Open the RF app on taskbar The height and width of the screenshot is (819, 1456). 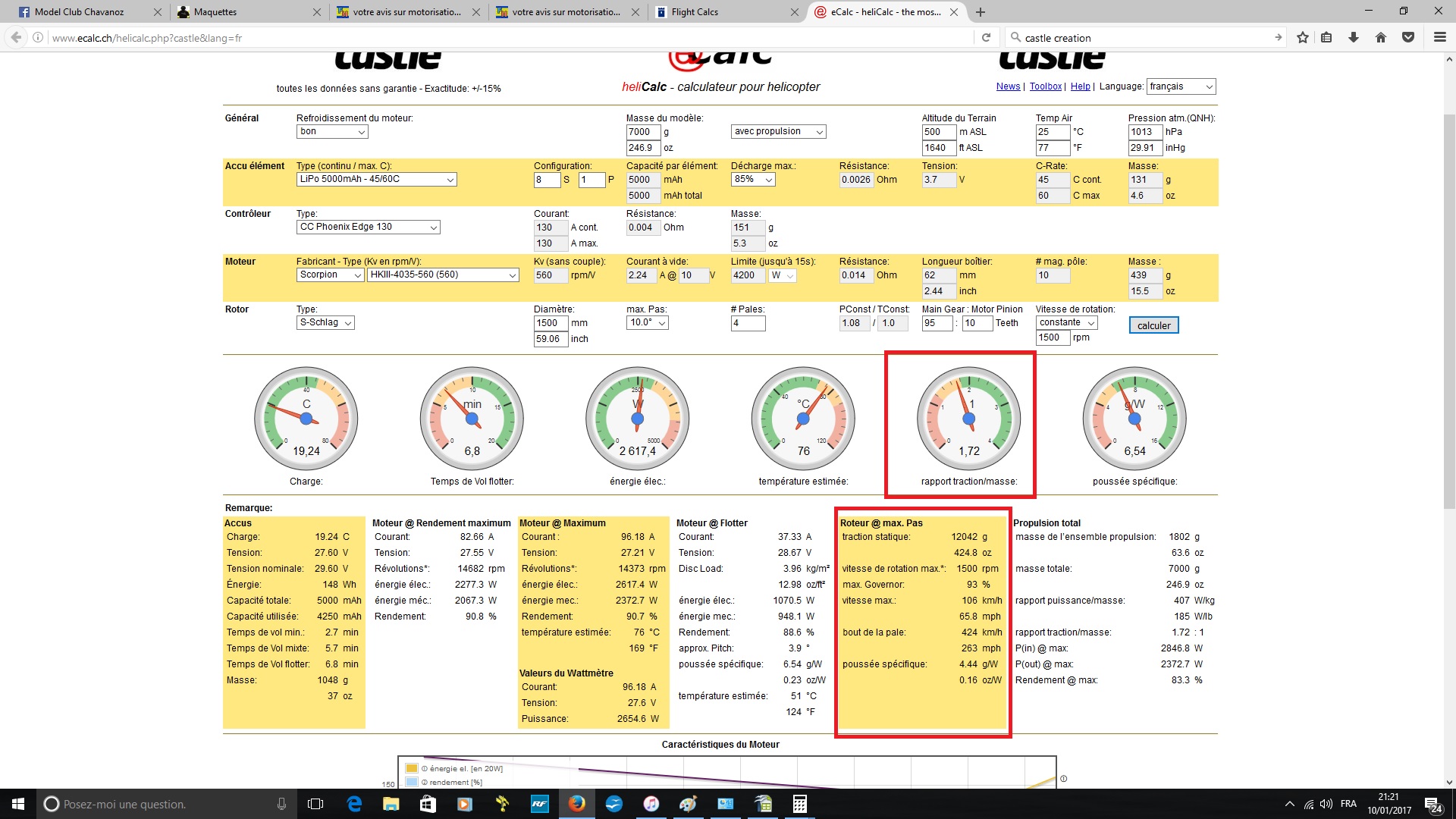pos(539,804)
